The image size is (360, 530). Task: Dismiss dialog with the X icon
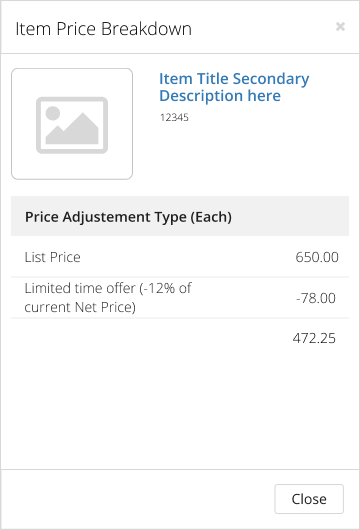[340, 26]
